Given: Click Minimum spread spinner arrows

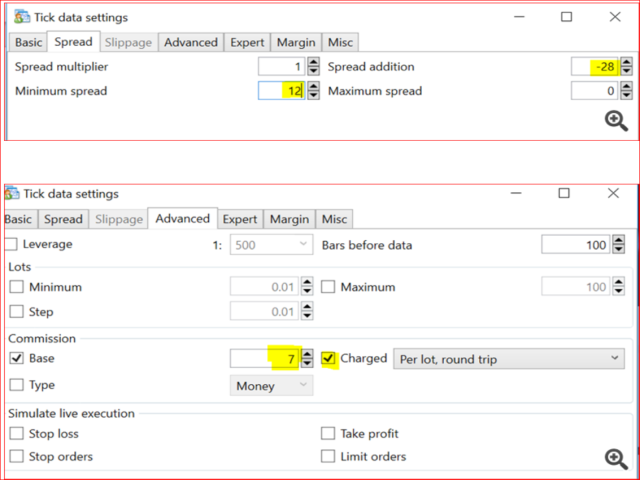Looking at the screenshot, I should point(313,91).
